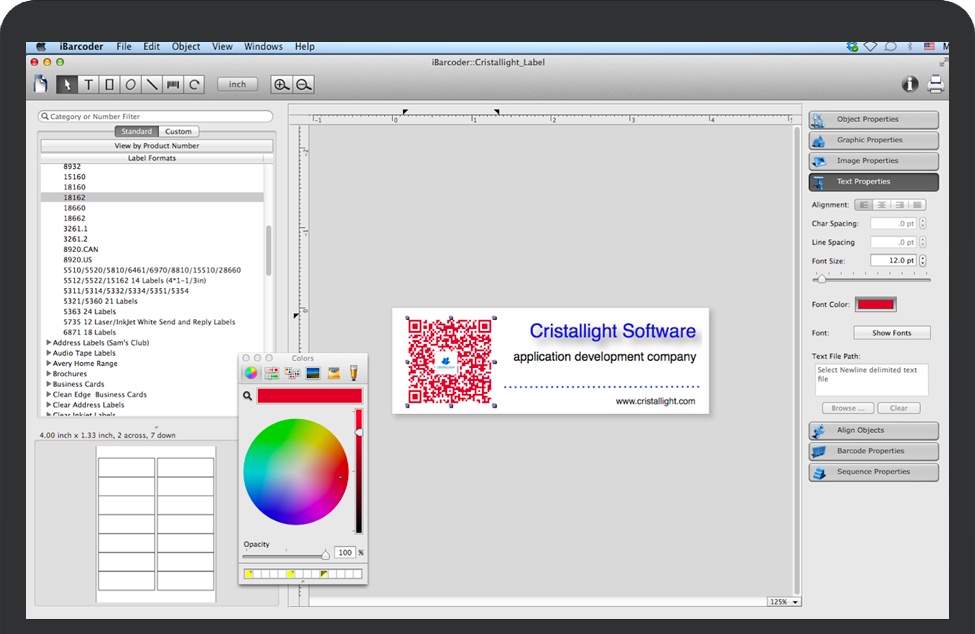Set text alignment to justified
Image resolution: width=975 pixels, height=634 pixels.
pyautogui.click(x=917, y=205)
